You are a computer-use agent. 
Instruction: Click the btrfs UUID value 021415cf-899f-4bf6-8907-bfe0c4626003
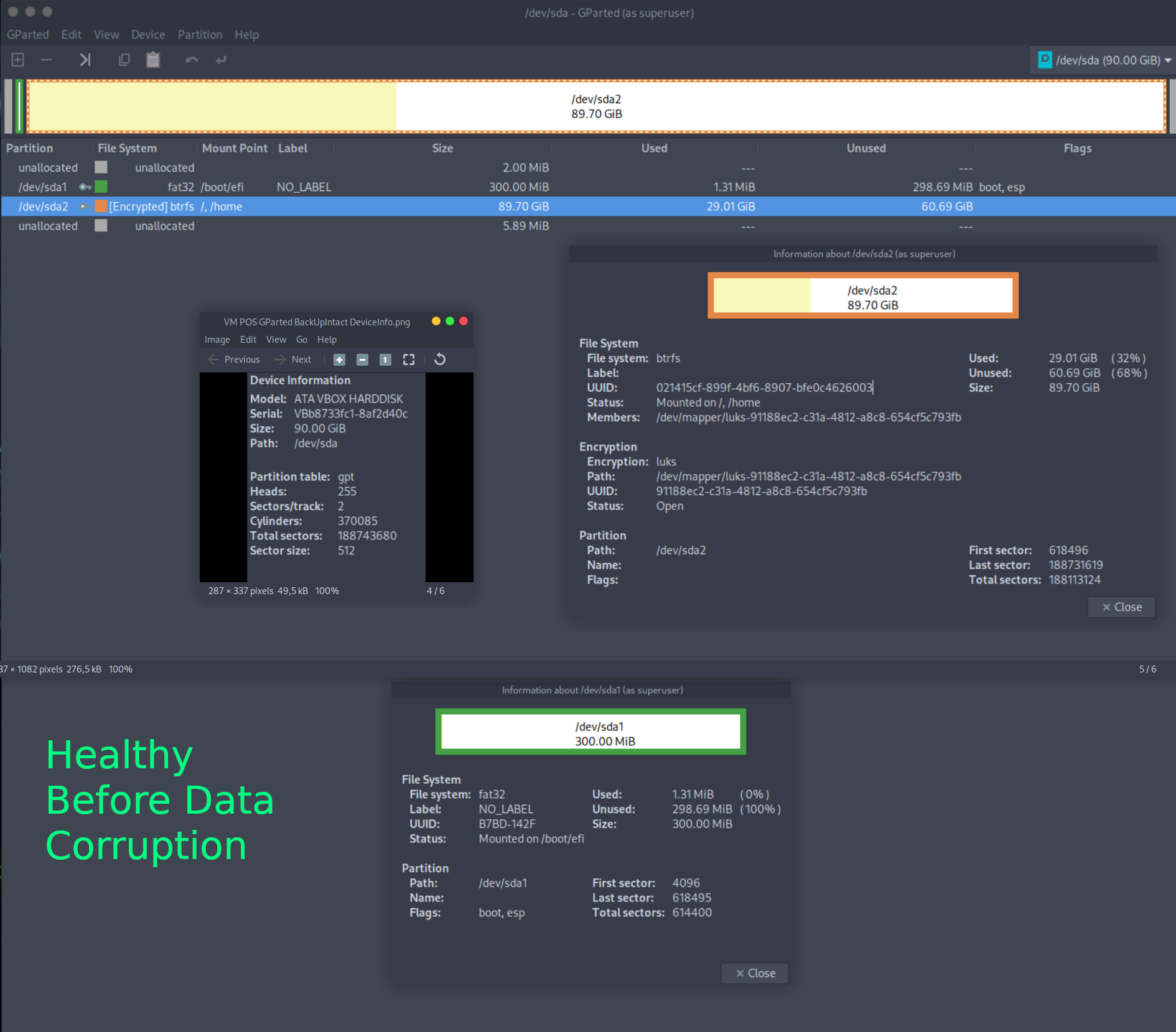(x=764, y=388)
